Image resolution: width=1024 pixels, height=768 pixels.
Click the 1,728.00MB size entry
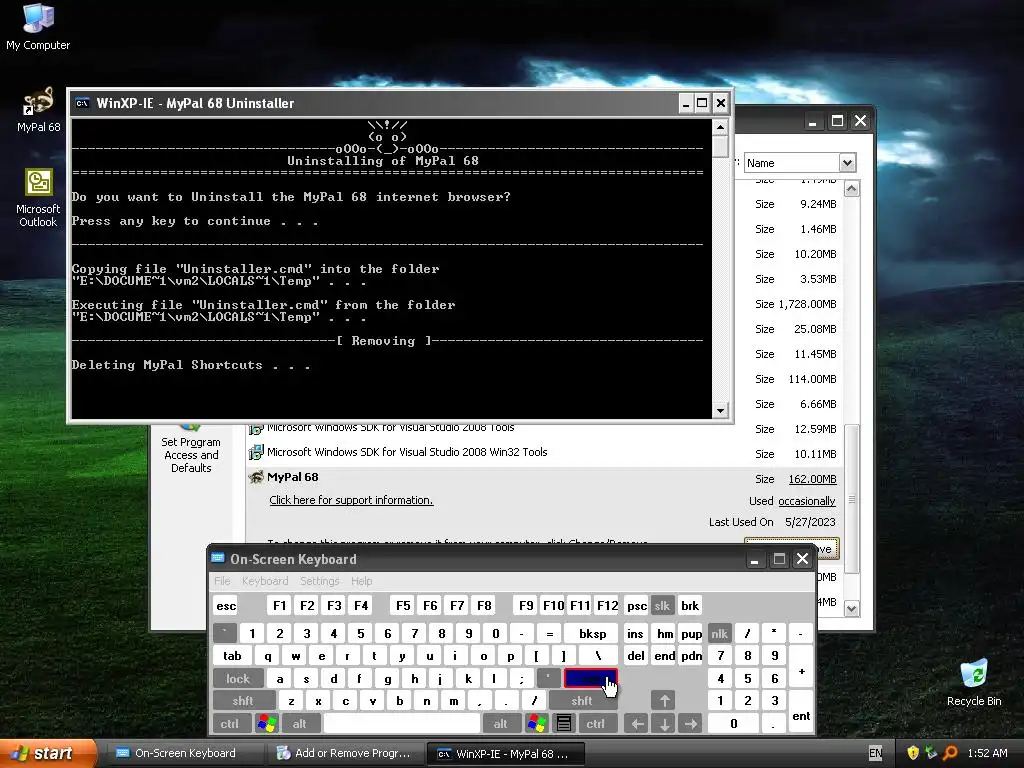coord(808,304)
